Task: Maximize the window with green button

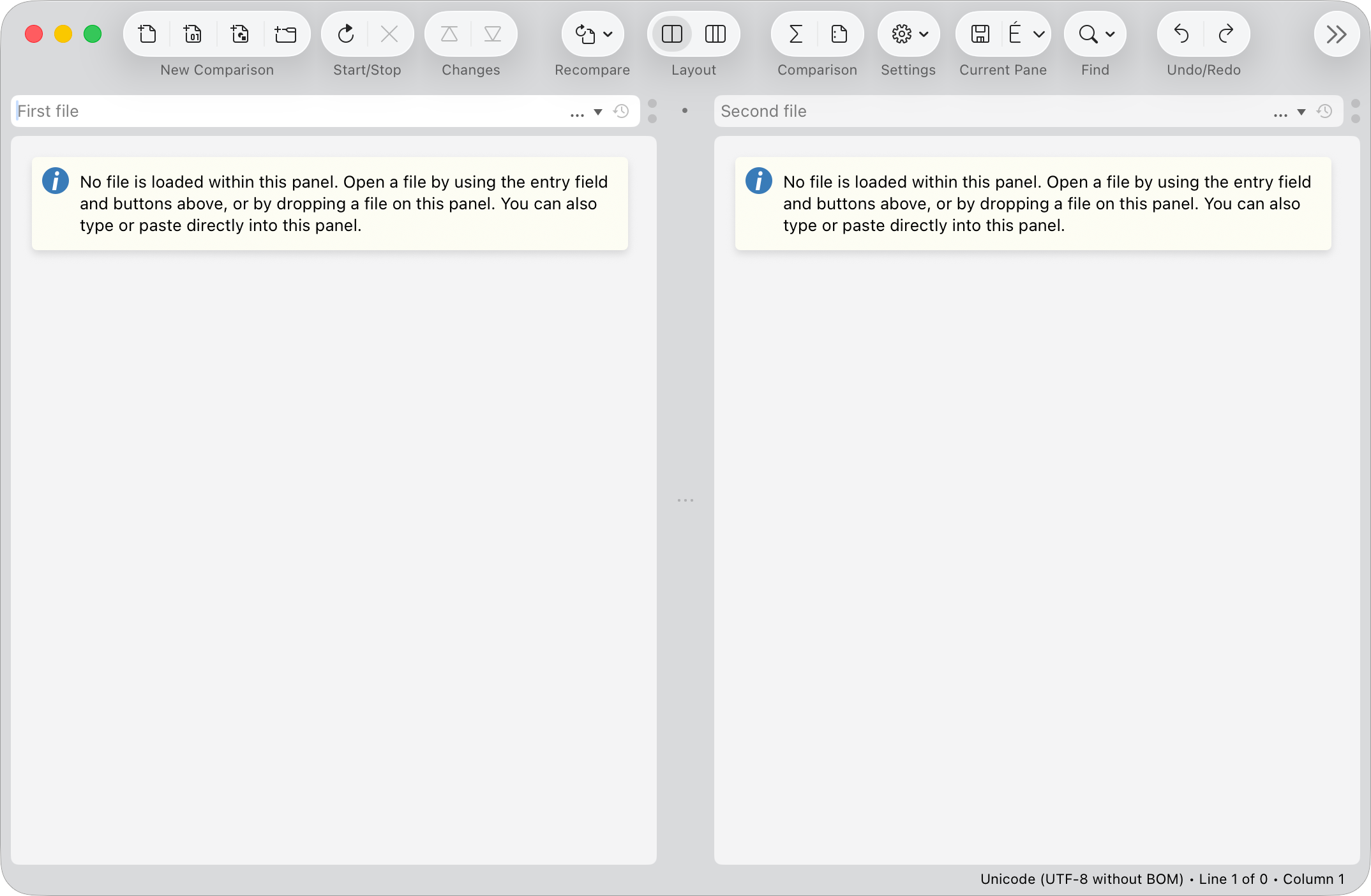Action: tap(93, 34)
